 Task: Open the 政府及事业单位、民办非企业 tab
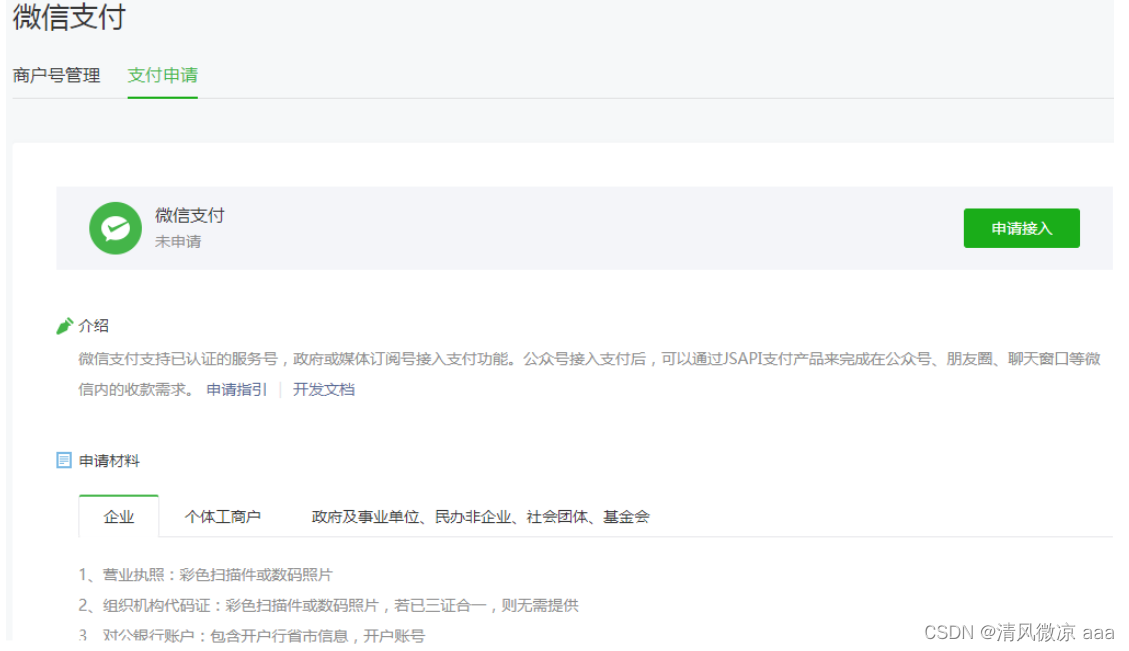[480, 516]
